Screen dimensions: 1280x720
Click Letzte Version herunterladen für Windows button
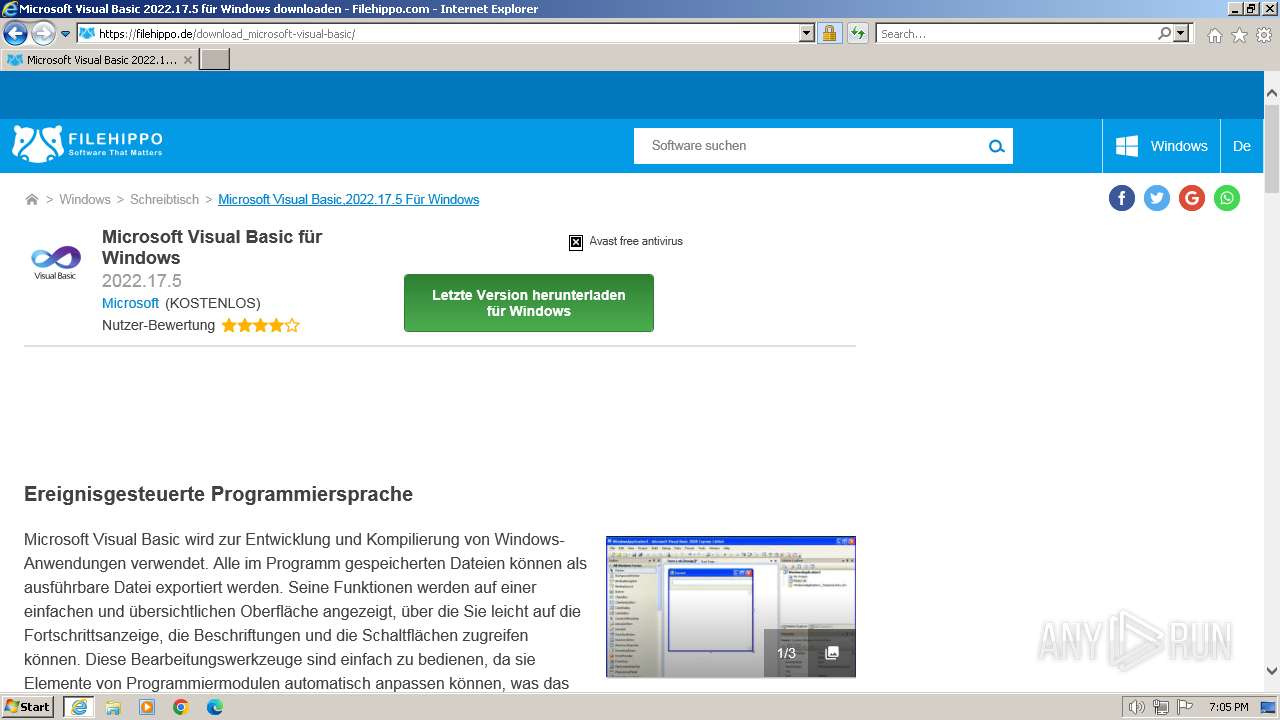pyautogui.click(x=529, y=303)
